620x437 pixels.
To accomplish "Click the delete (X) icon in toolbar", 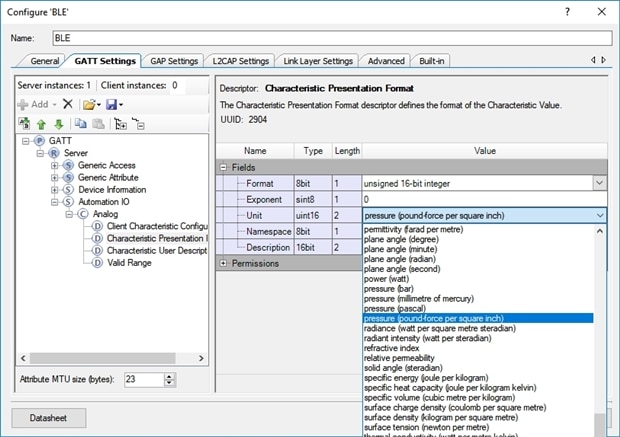I will click(x=68, y=104).
